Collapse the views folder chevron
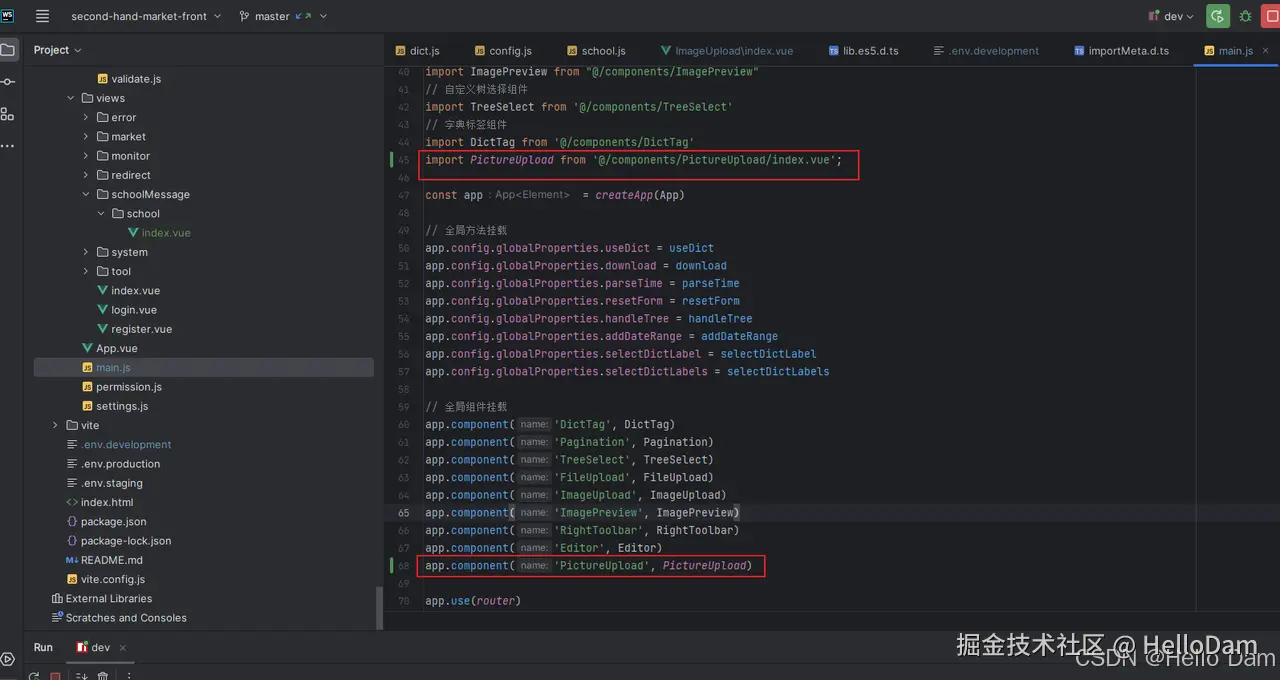The height and width of the screenshot is (680, 1280). coord(71,98)
